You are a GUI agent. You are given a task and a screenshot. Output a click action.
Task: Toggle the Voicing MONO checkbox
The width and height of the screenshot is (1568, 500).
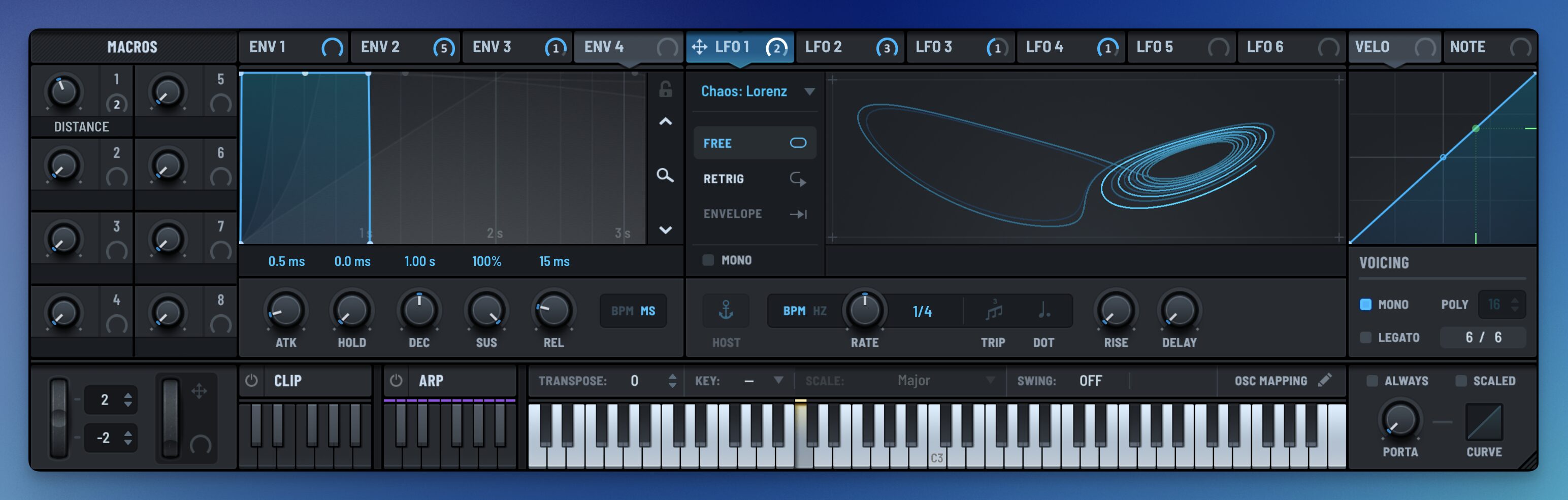(1366, 304)
